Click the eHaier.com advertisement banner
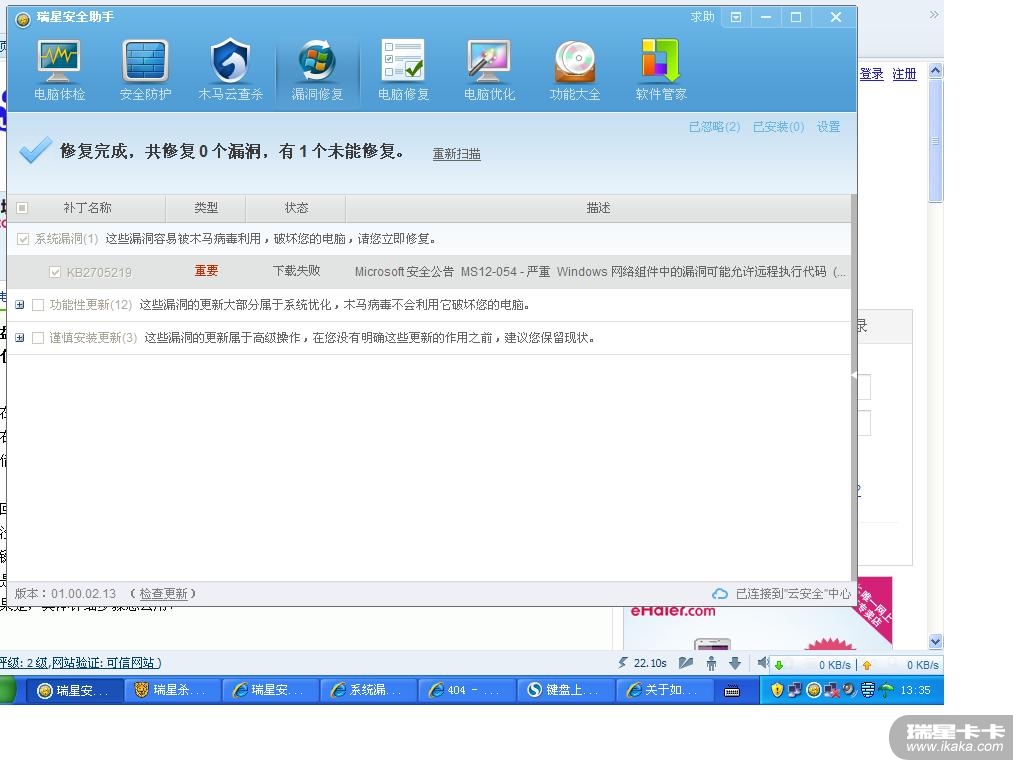This screenshot has width=1024, height=768. [758, 628]
